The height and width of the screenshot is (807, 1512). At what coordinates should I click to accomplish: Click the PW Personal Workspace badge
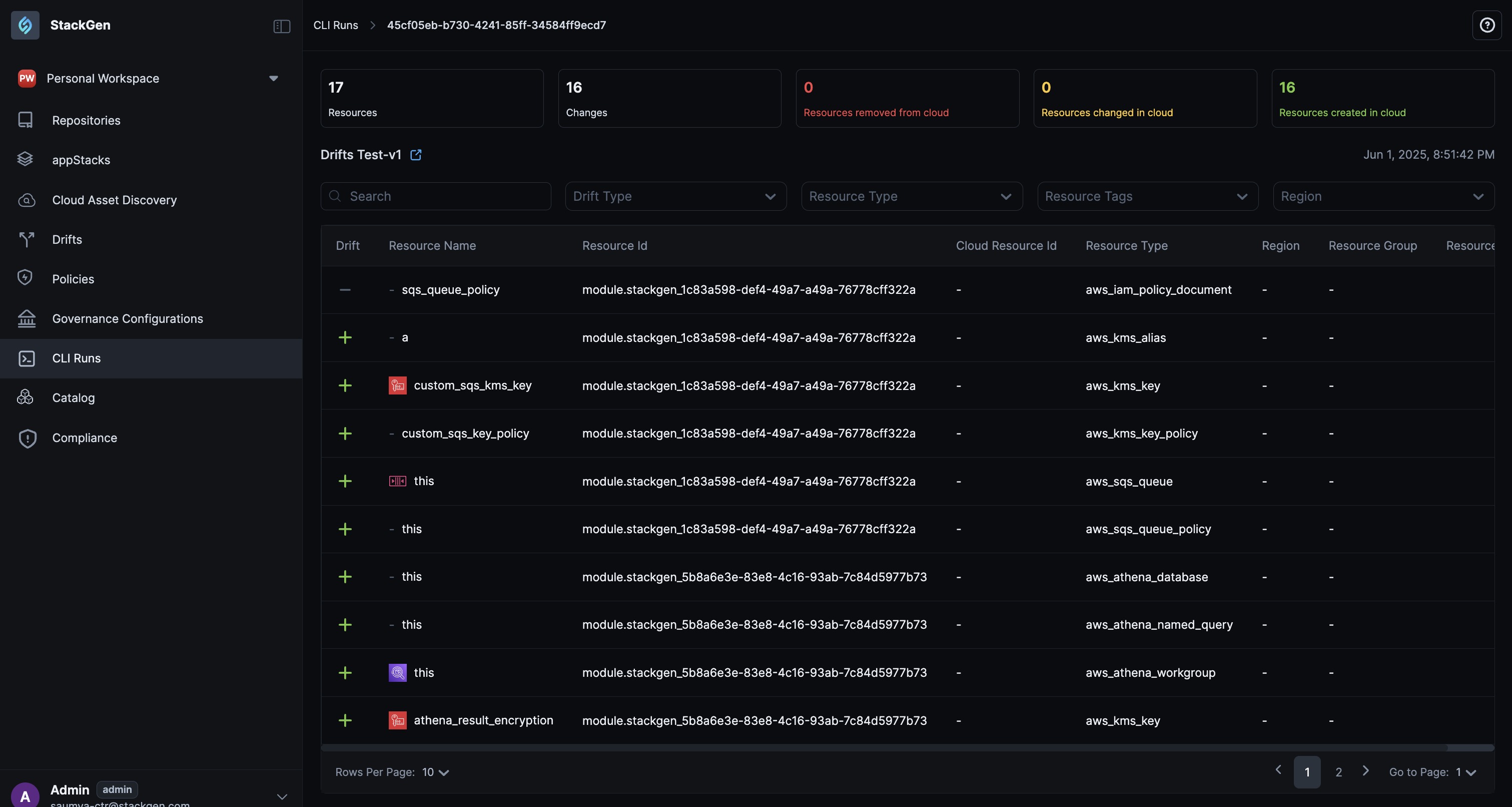(27, 78)
